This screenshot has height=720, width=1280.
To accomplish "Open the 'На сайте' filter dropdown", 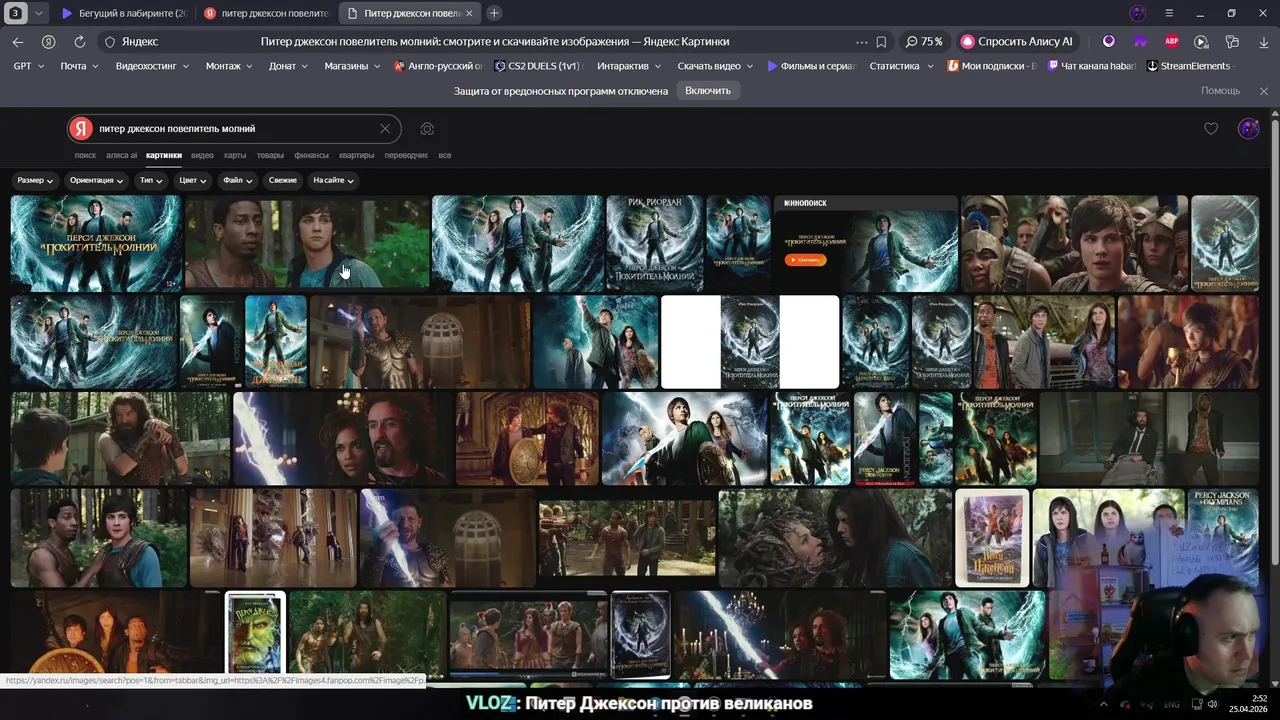I will pyautogui.click(x=334, y=181).
